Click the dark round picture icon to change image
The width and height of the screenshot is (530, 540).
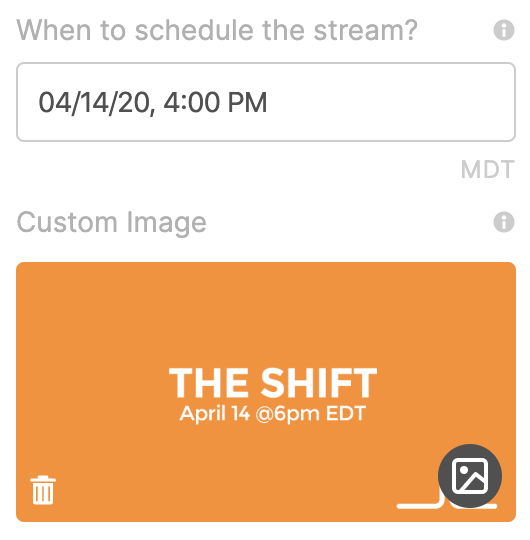tap(470, 476)
